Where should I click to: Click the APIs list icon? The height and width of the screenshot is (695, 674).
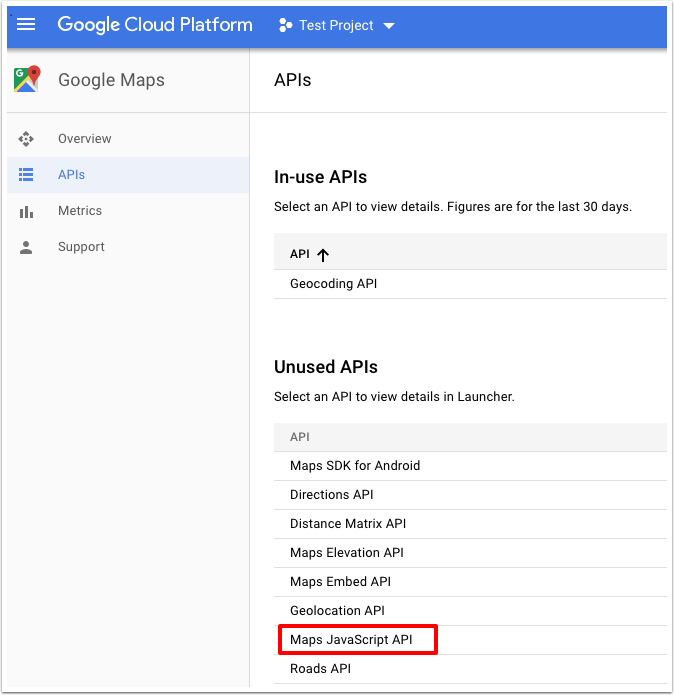click(26, 175)
